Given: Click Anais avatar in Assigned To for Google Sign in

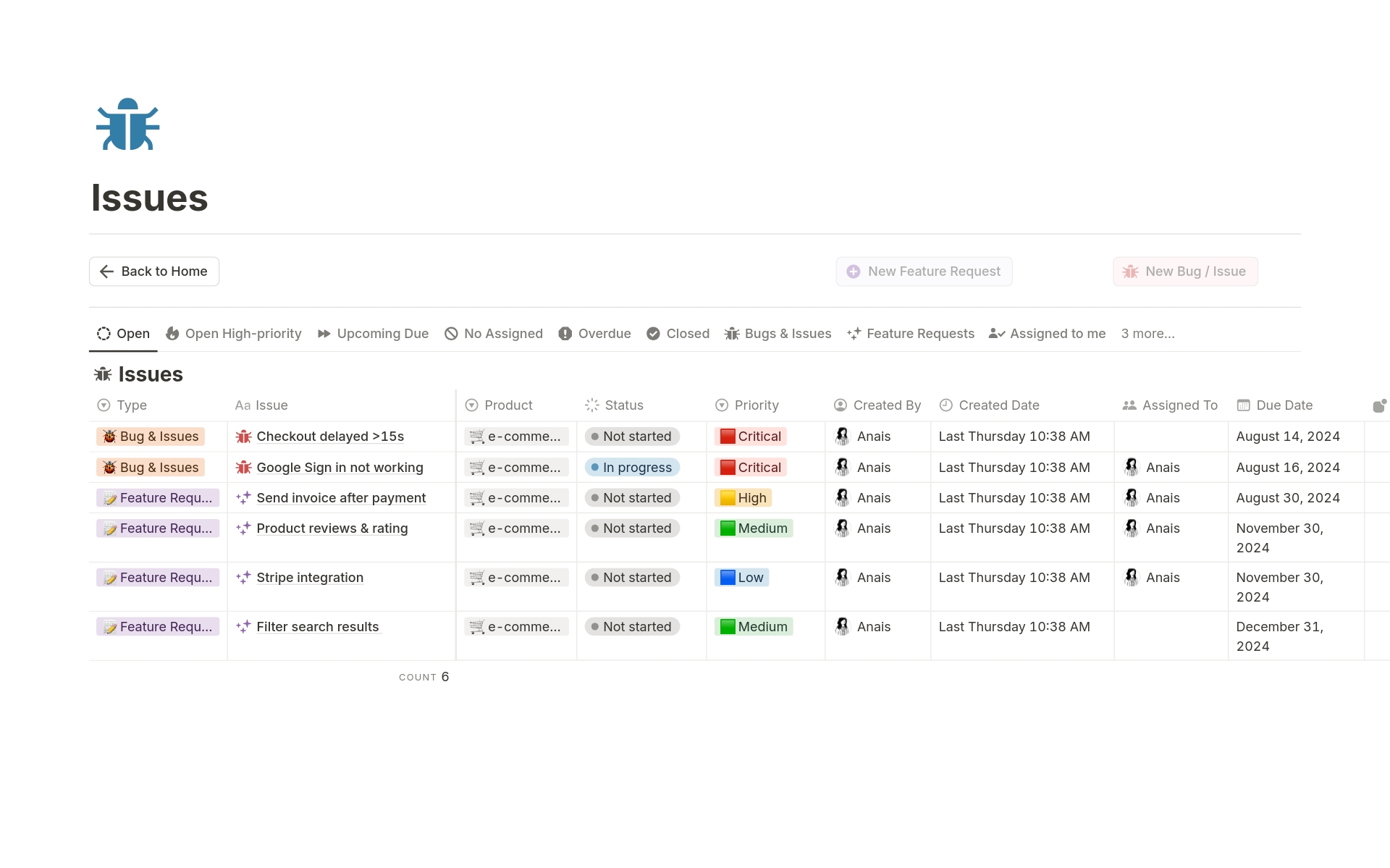Looking at the screenshot, I should pyautogui.click(x=1132, y=468).
